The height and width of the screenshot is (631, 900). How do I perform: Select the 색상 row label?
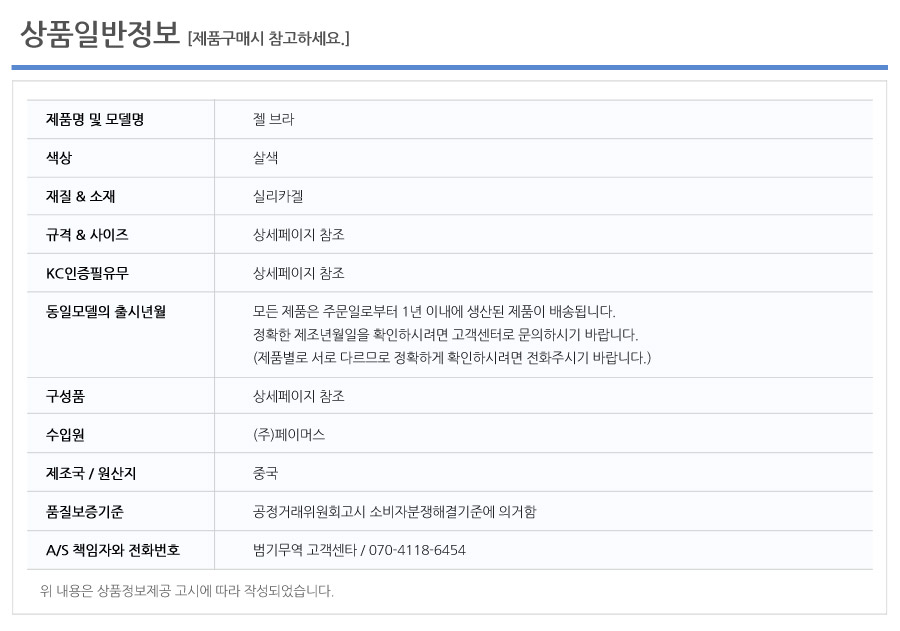[59, 158]
